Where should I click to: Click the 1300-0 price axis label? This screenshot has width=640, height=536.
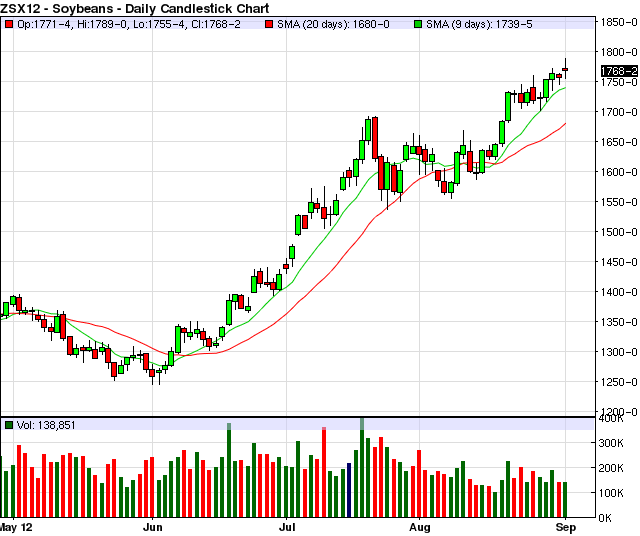[x=618, y=352]
